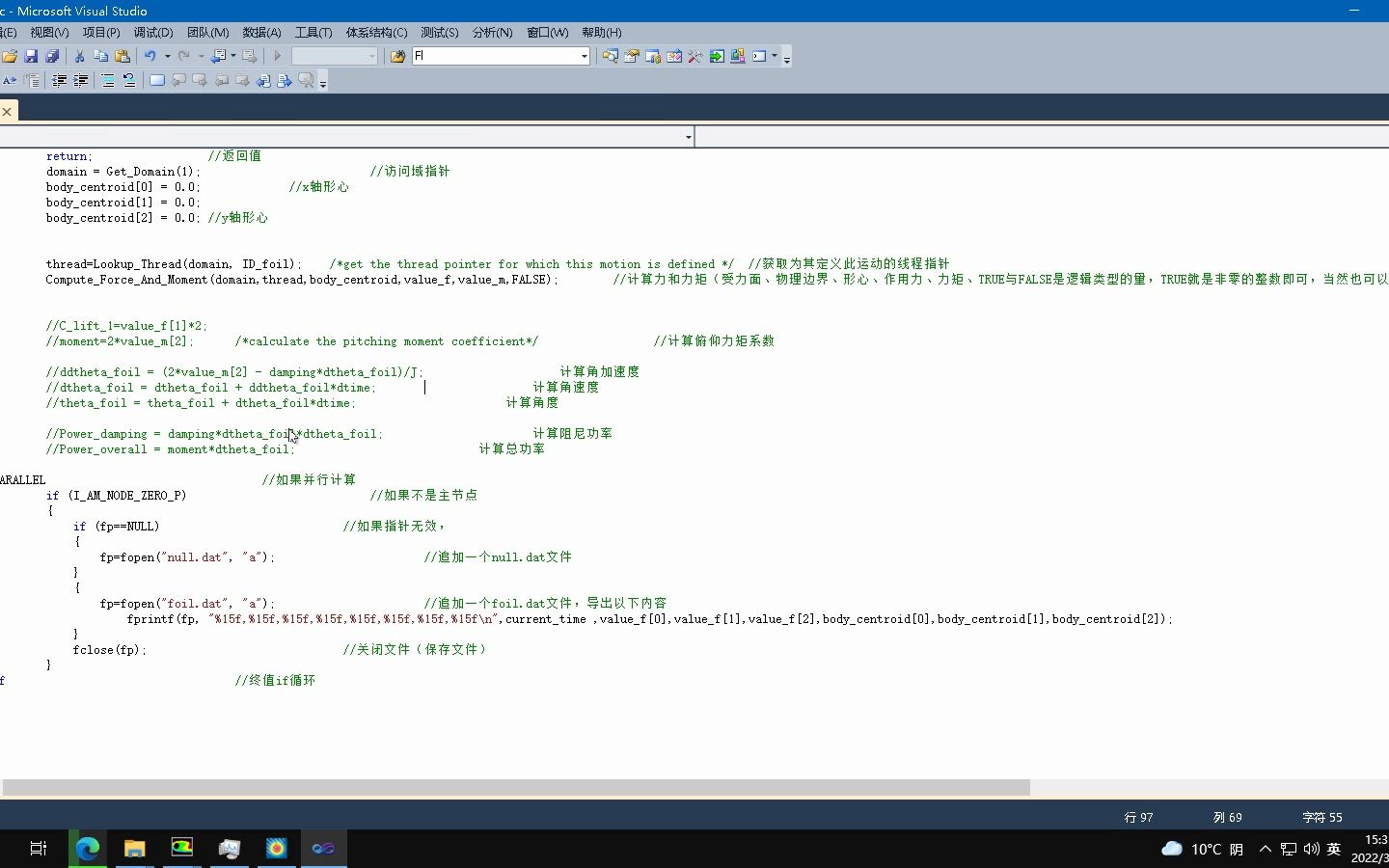1389x868 pixels.
Task: Expand the text editor toolbar overflow options
Action: pyautogui.click(x=323, y=83)
